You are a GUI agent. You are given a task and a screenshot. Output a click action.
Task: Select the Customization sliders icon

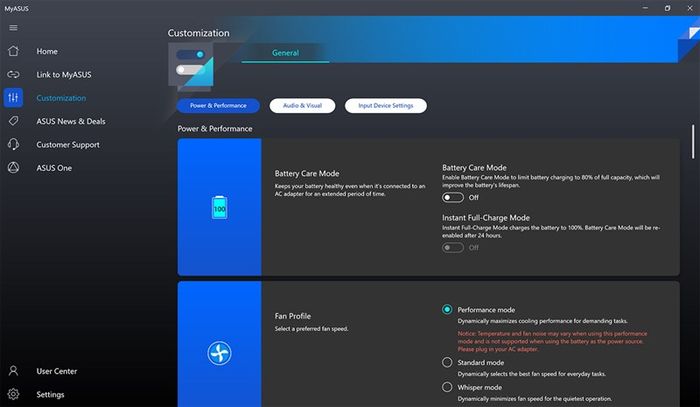[x=13, y=98]
